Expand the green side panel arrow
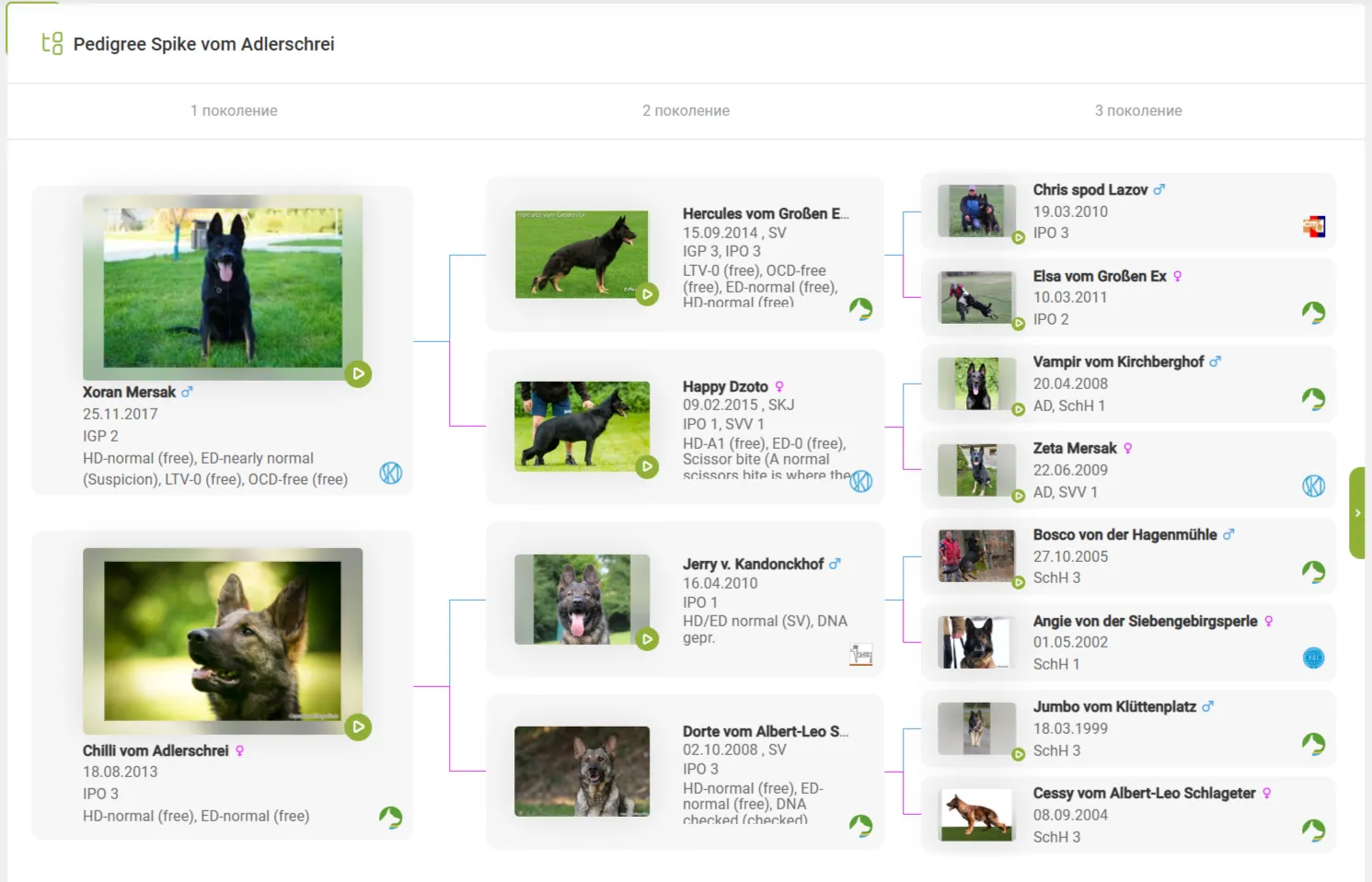Viewport: 1372px width, 882px height. point(1358,513)
